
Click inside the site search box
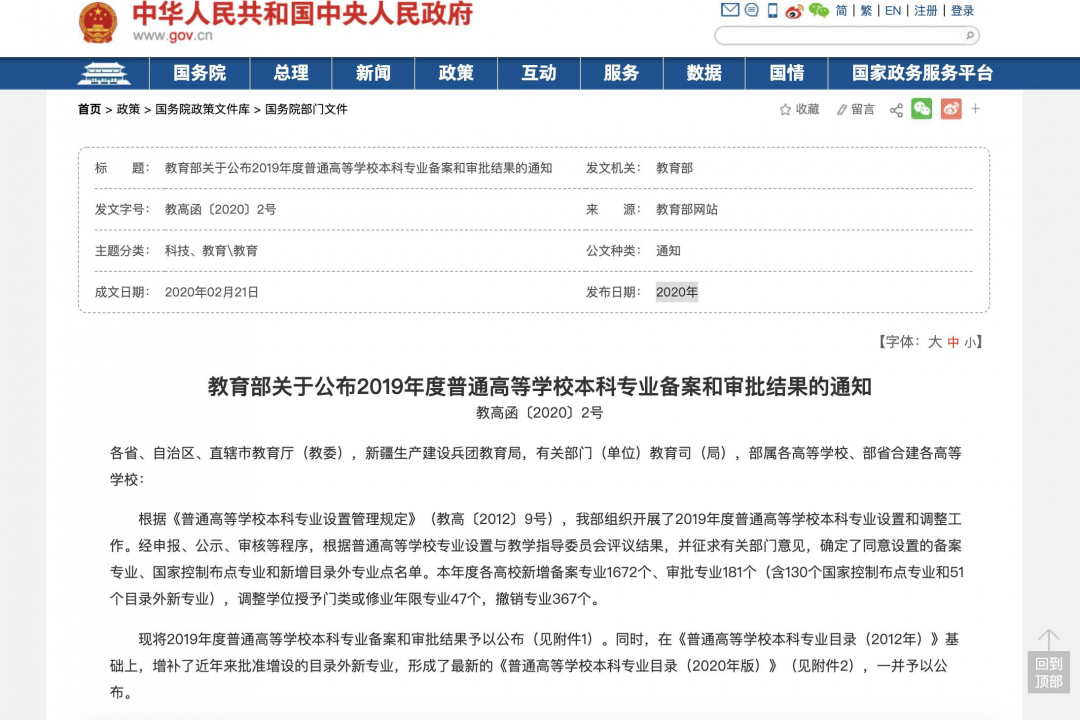(838, 35)
